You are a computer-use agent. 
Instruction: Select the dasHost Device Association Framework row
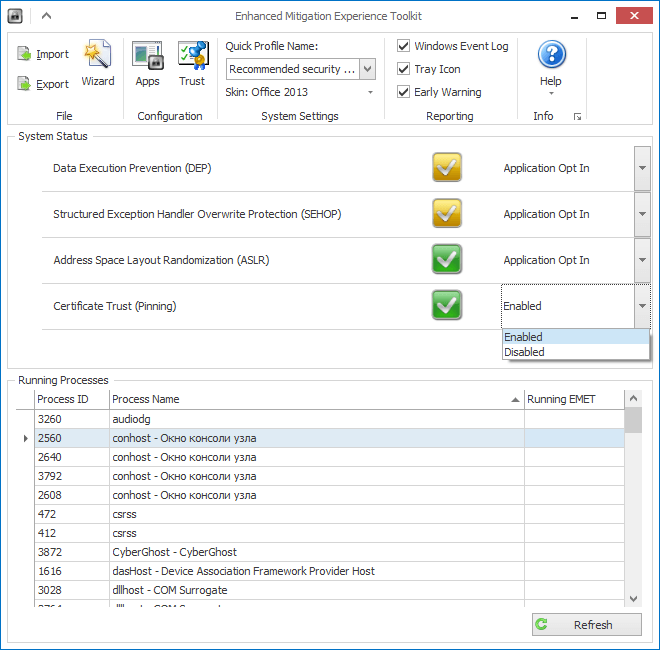[x=329, y=571]
